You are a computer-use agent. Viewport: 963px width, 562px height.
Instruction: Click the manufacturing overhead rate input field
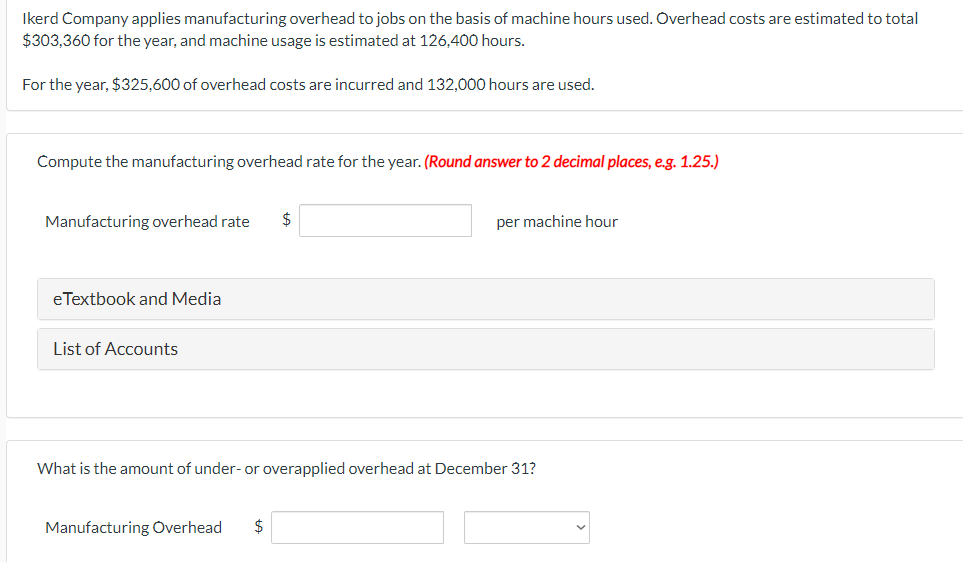pos(385,221)
